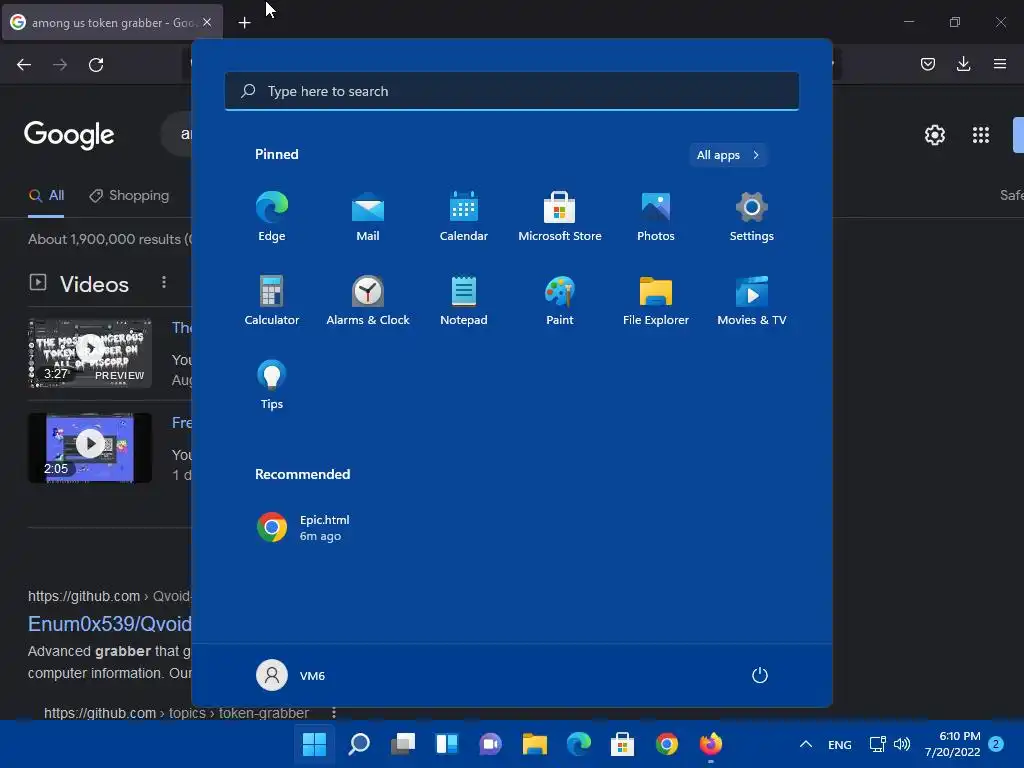
Task: Open the notification count badge
Action: 996,744
